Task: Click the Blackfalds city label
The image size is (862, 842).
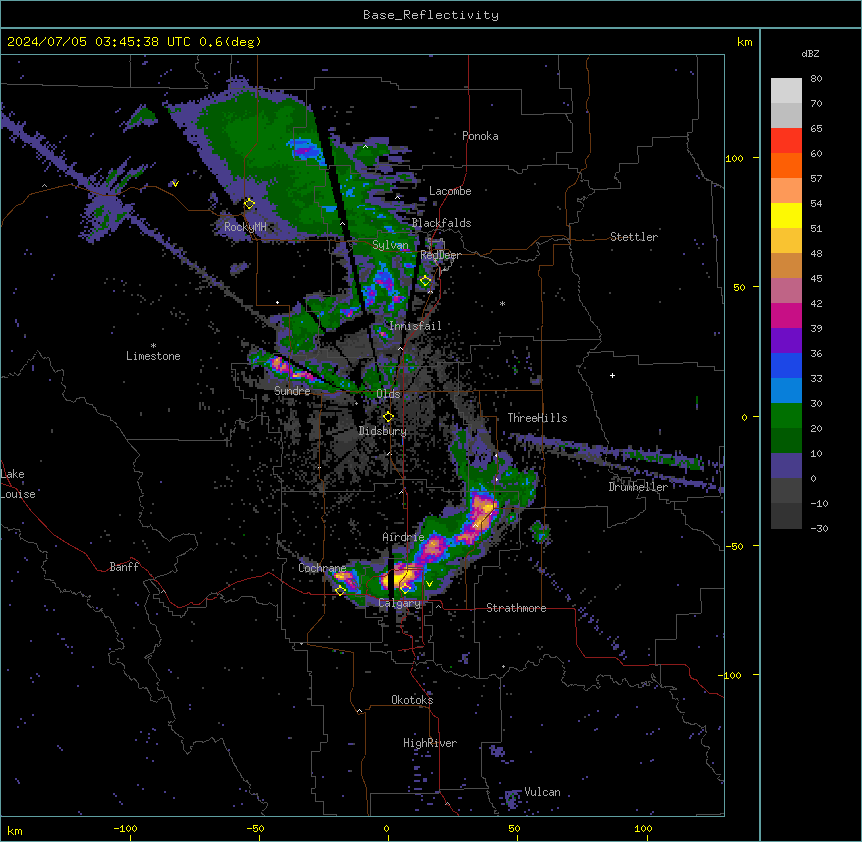Action: pos(441,223)
